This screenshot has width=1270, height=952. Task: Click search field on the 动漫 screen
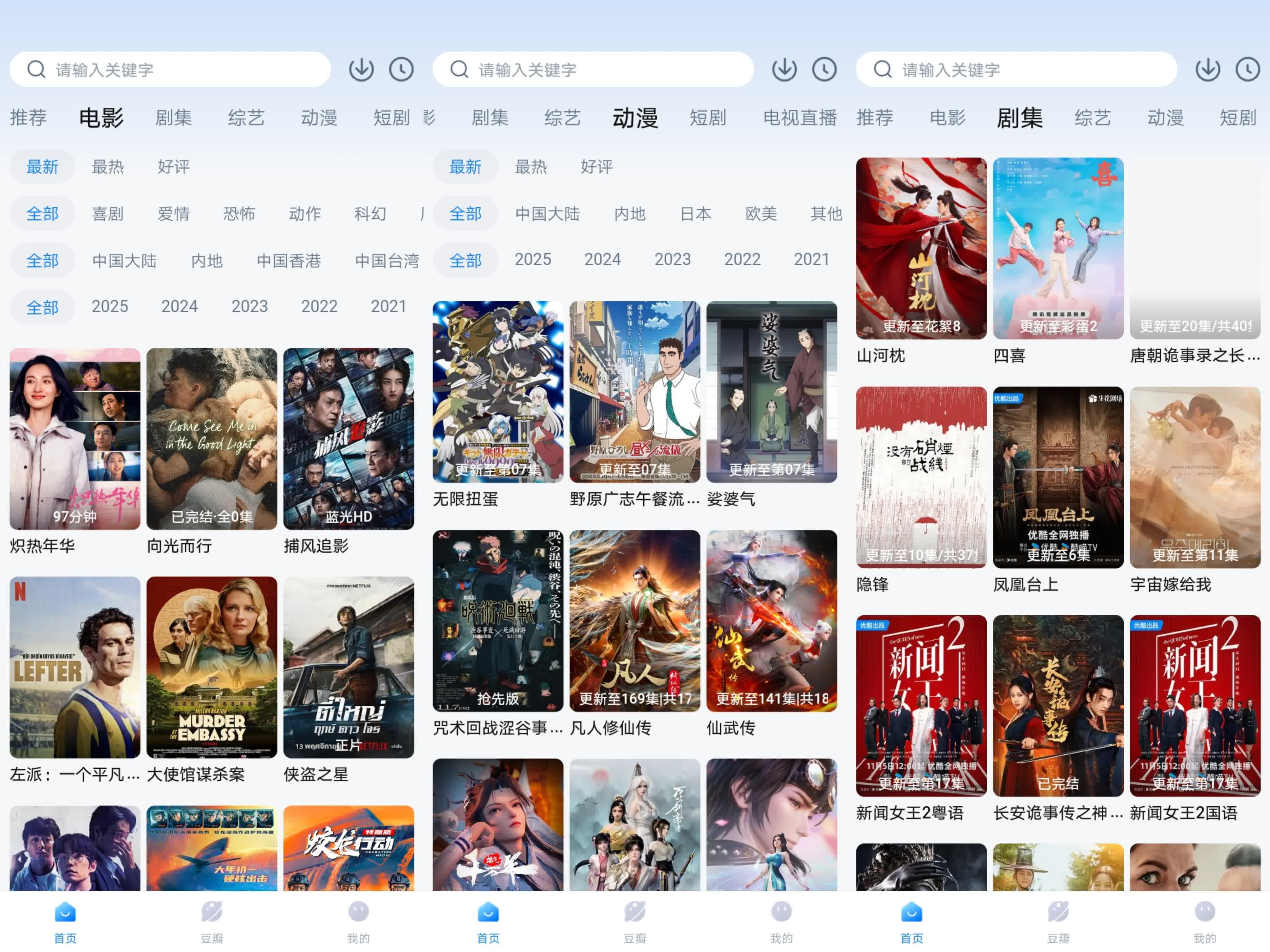[x=593, y=69]
